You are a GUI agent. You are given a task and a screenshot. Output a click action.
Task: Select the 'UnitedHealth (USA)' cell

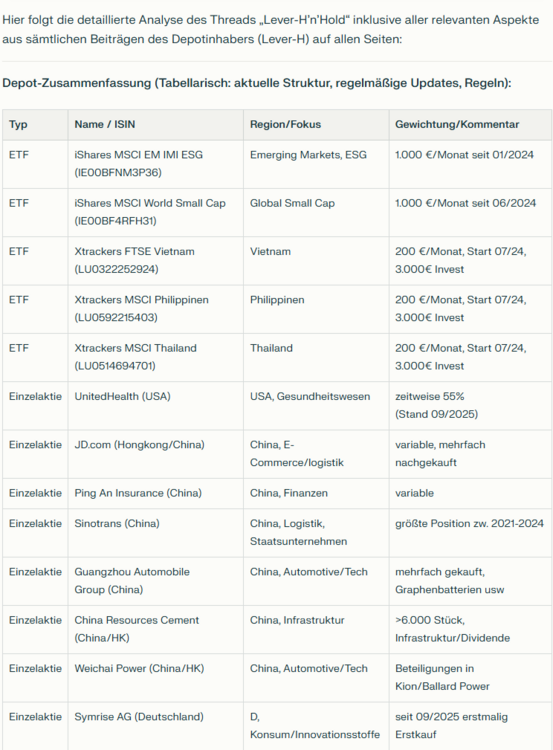(155, 406)
